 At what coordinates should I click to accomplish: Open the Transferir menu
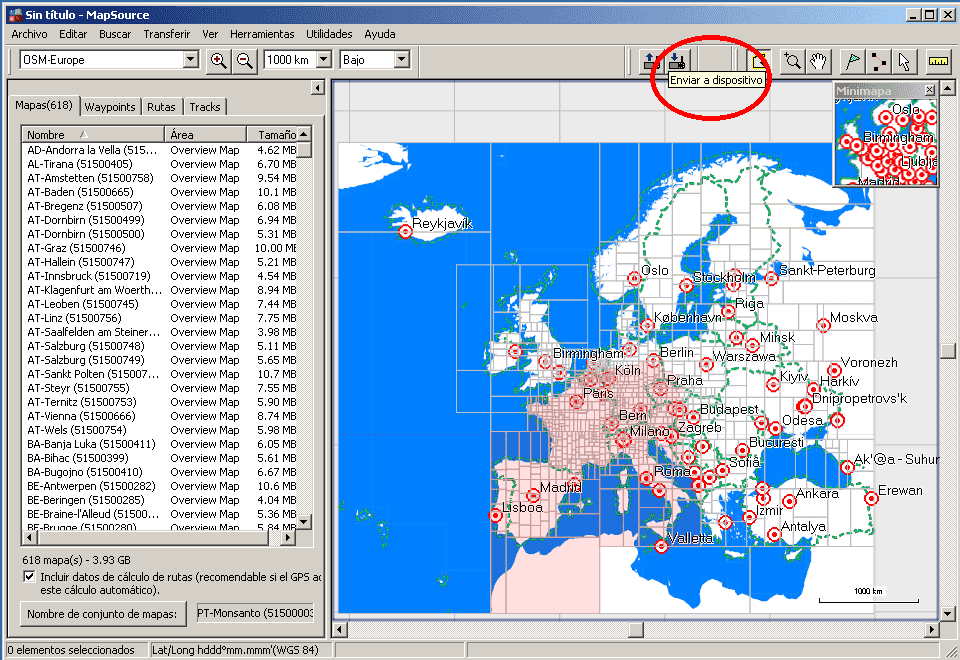pyautogui.click(x=167, y=34)
